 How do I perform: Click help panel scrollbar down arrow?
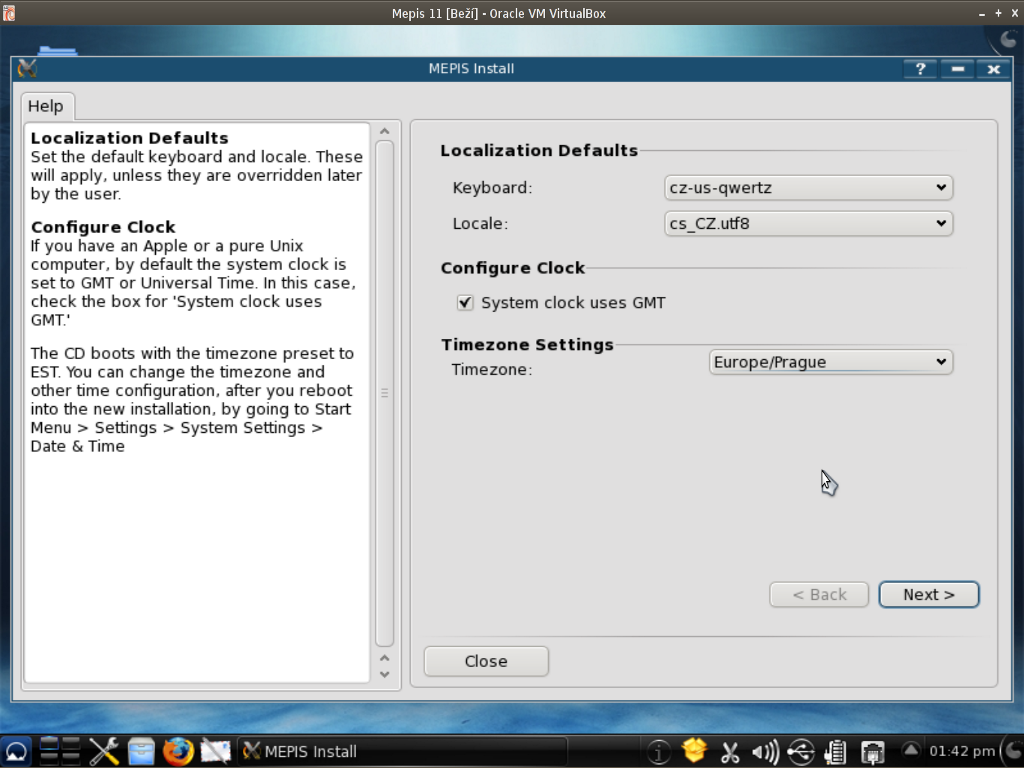pyautogui.click(x=385, y=675)
